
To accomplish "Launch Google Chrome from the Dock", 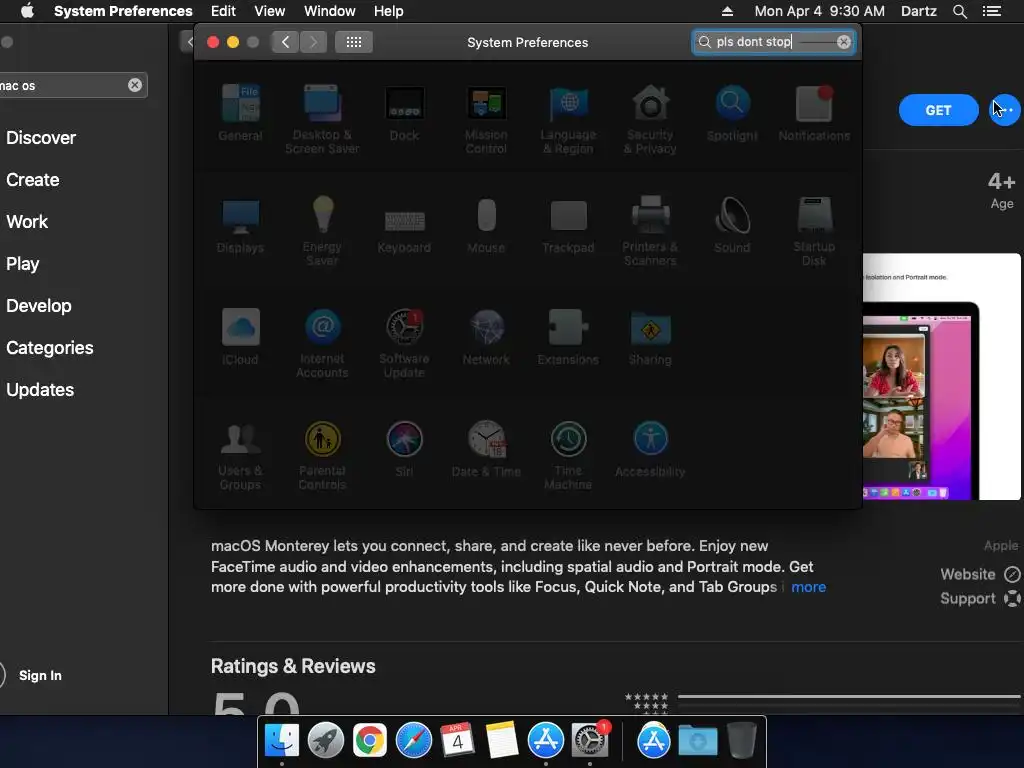I will (x=369, y=740).
